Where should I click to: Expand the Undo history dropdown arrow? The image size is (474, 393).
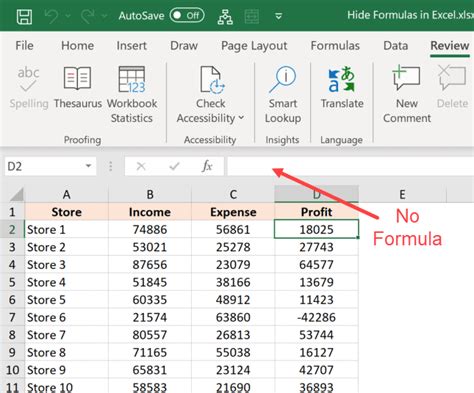68,16
